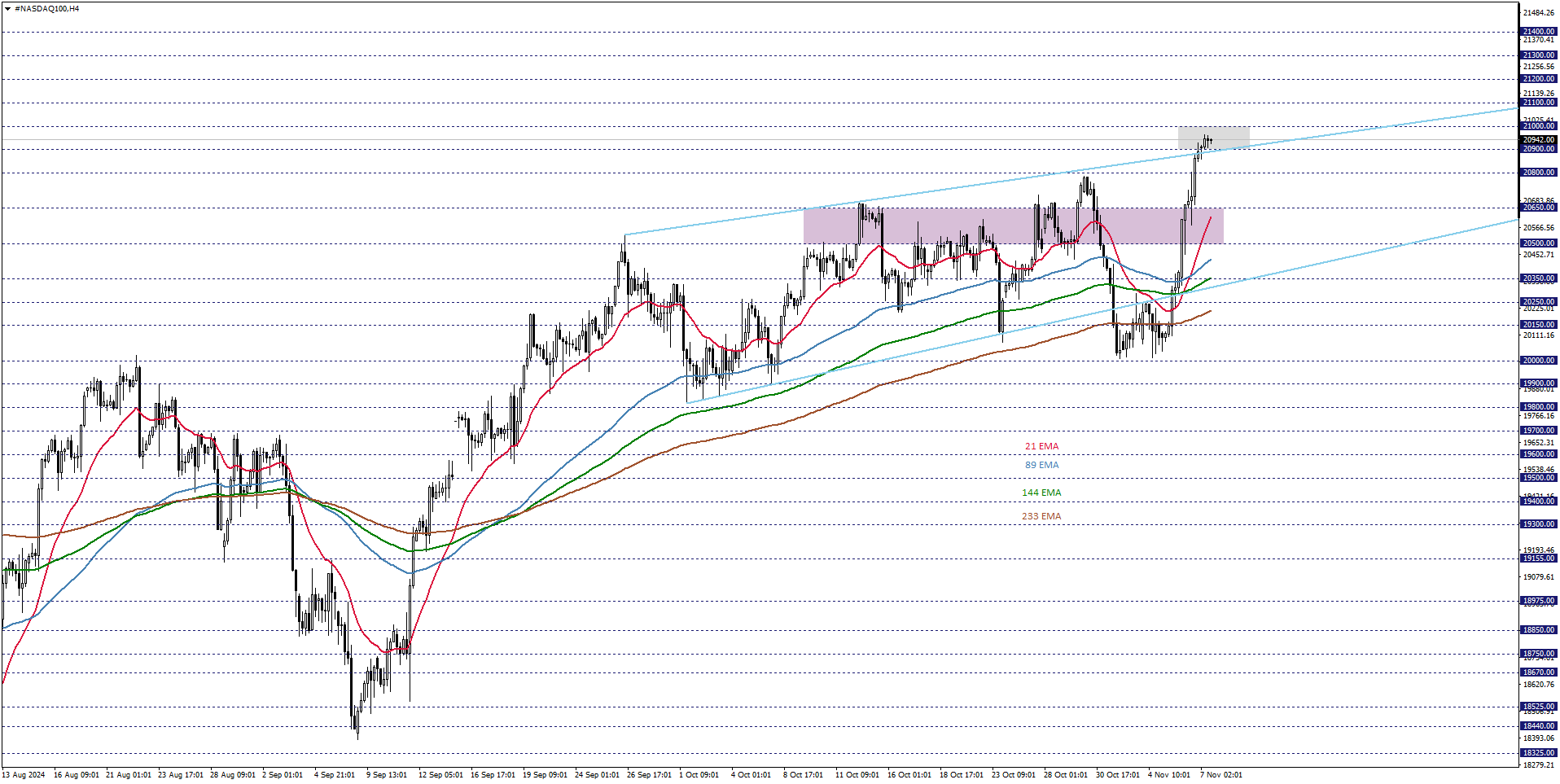Click the 21300.00 level price label
This screenshot has width=1560, height=784.
1539,55
